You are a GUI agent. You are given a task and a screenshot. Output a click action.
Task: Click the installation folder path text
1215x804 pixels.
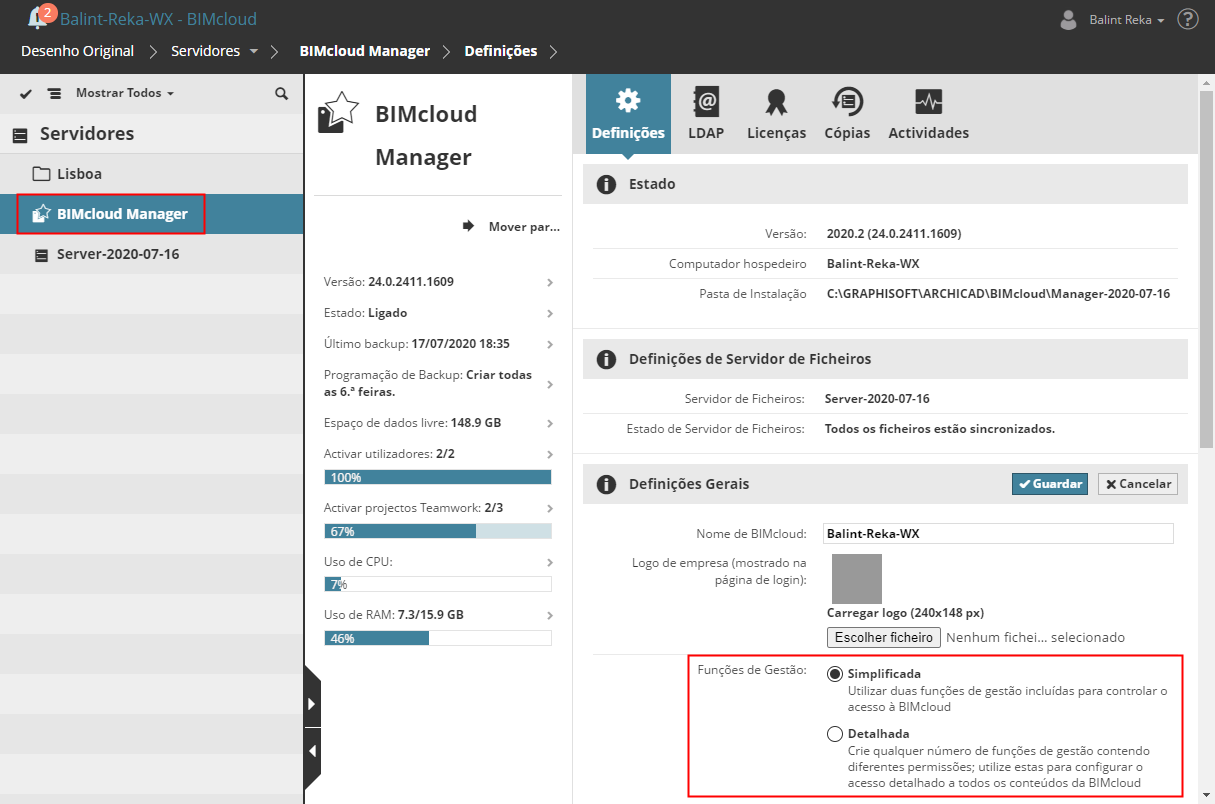pos(998,294)
